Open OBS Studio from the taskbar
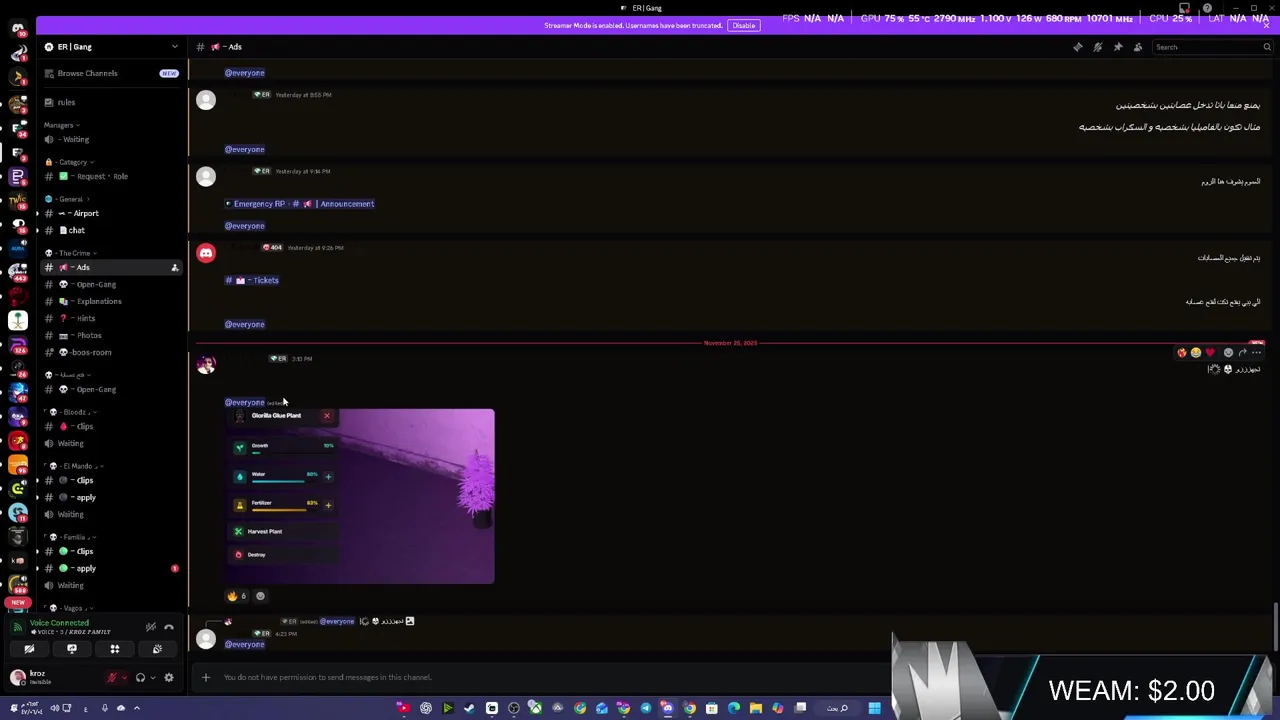The width and height of the screenshot is (1280, 720). [x=513, y=708]
